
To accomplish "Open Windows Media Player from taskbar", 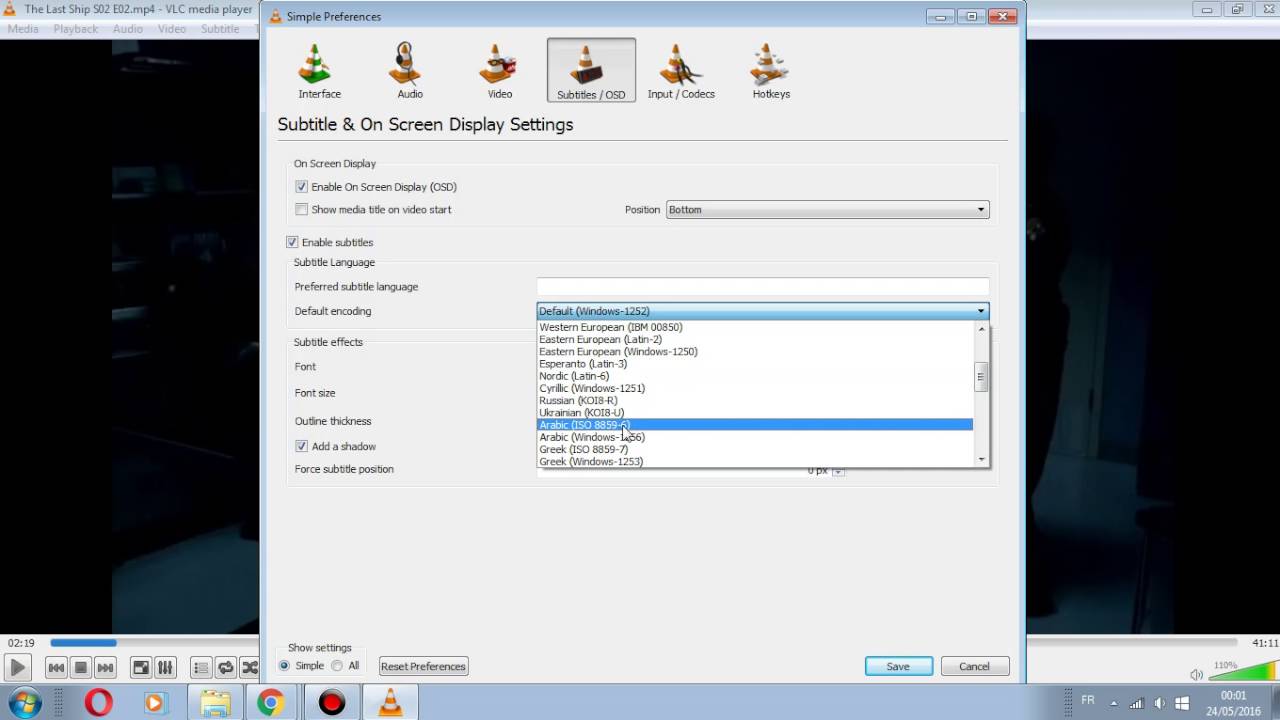I will pyautogui.click(x=154, y=703).
